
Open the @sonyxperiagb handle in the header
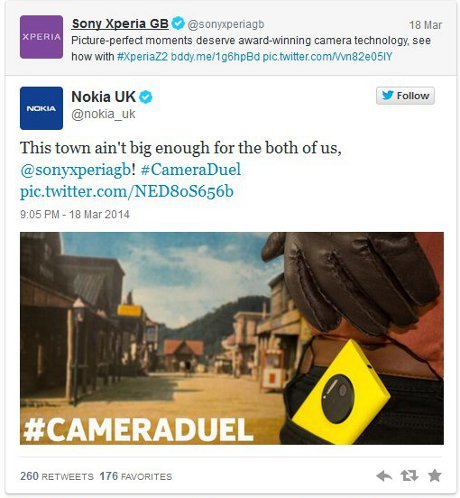226,24
